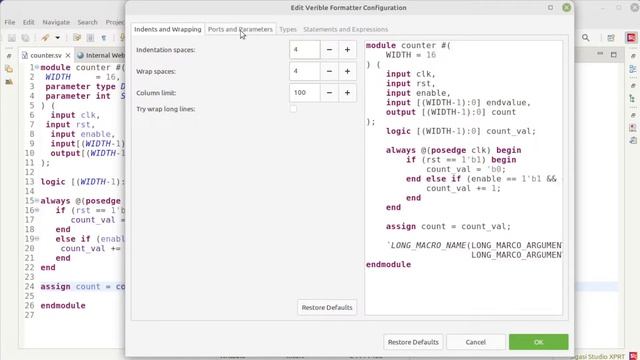Click the blue outline view icon in the right sidebar
Image resolution: width=640 pixels, height=360 pixels.
point(633,69)
